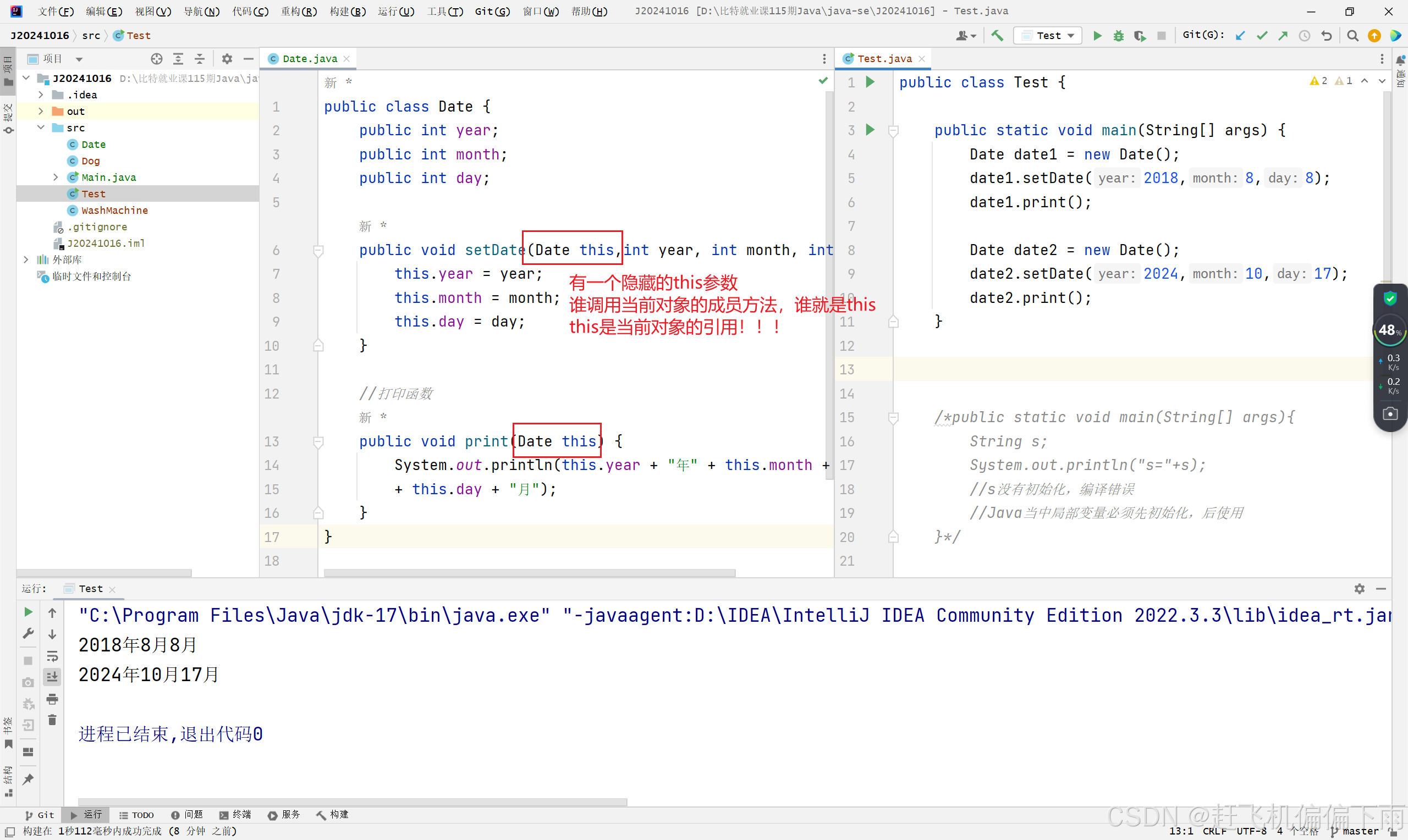This screenshot has height=840, width=1408.
Task: Toggle soft-wrap in run console
Action: click(x=52, y=656)
